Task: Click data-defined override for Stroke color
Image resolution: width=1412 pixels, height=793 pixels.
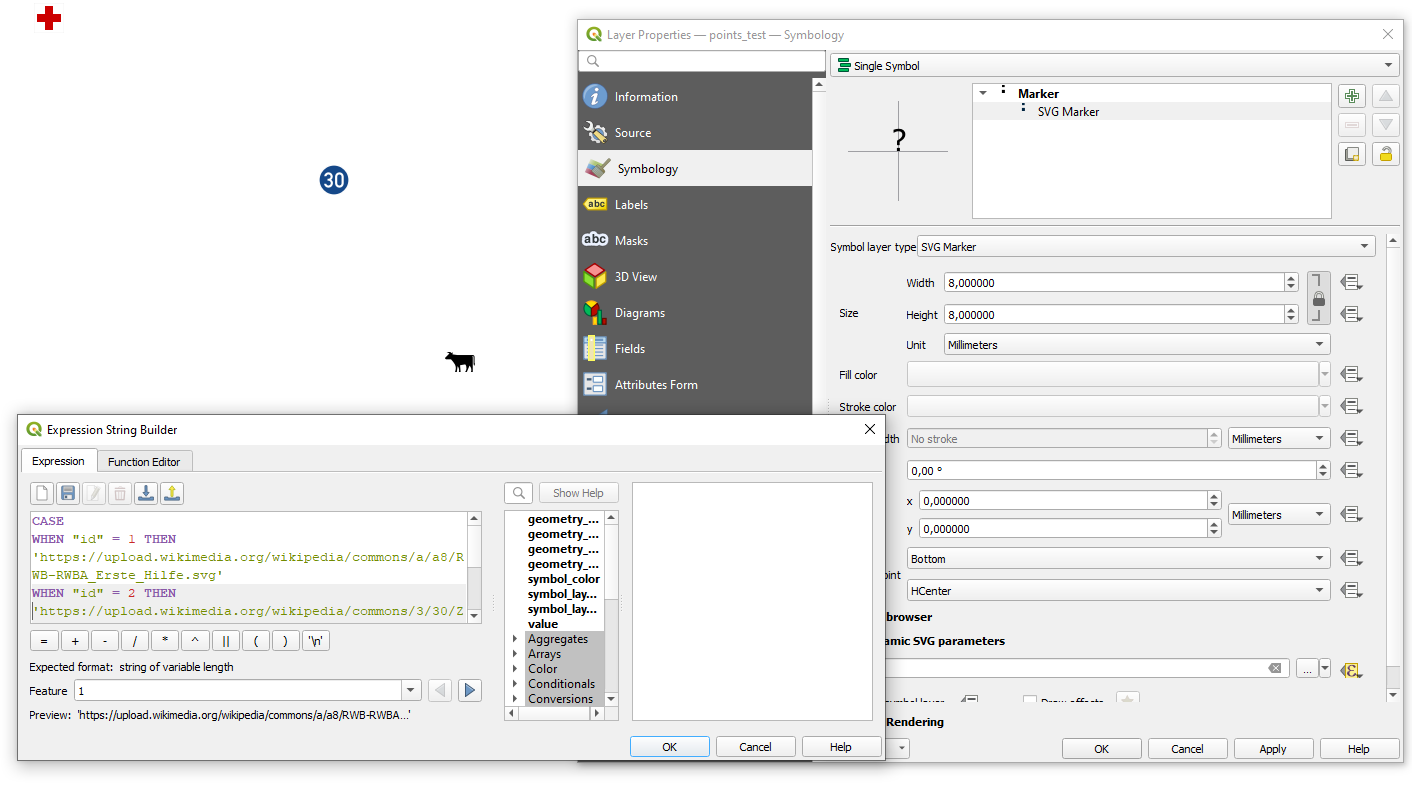Action: pyautogui.click(x=1352, y=407)
